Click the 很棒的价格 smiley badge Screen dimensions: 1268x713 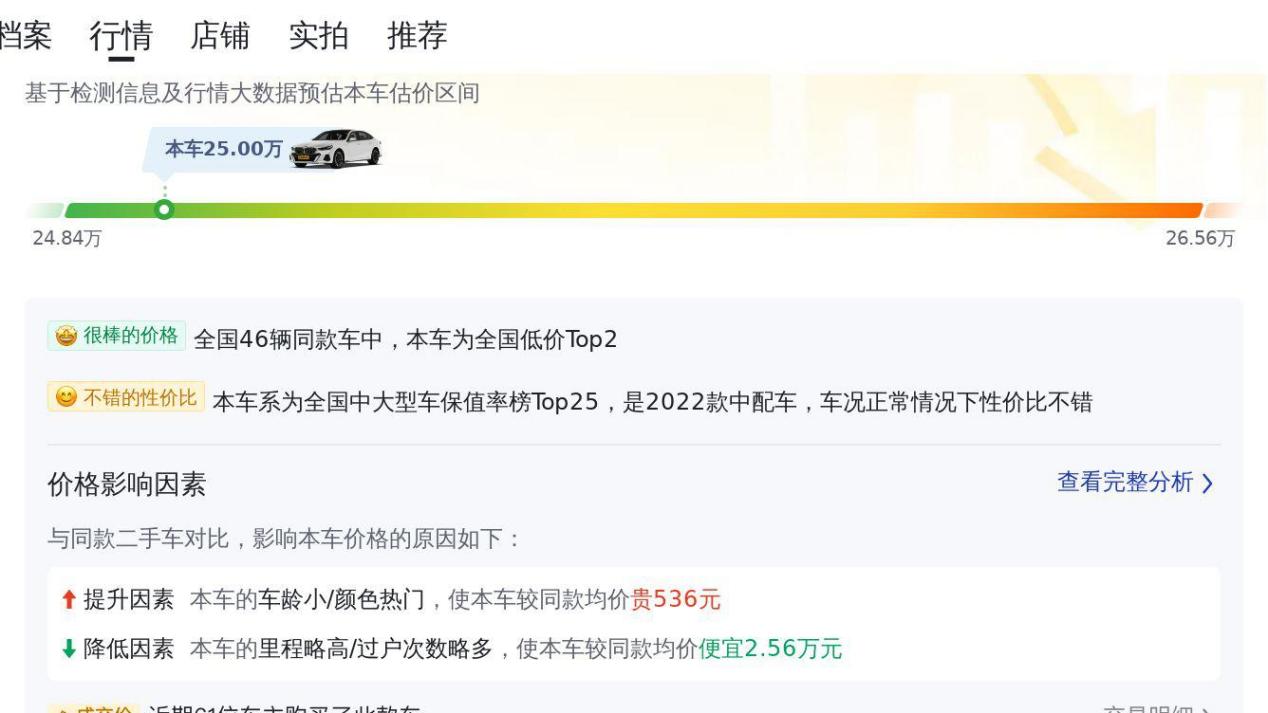pyautogui.click(x=116, y=336)
